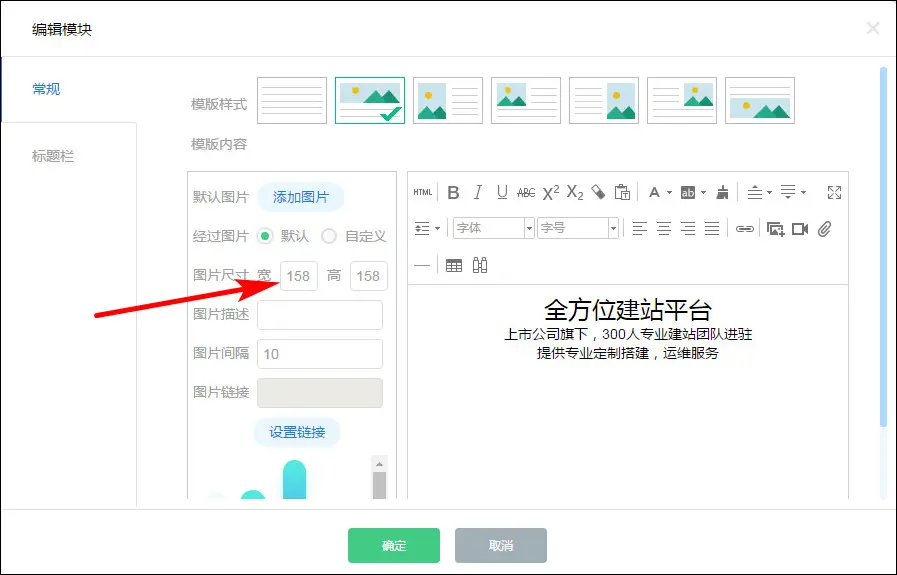897x575 pixels.
Task: Open HTML source code view
Action: point(423,193)
